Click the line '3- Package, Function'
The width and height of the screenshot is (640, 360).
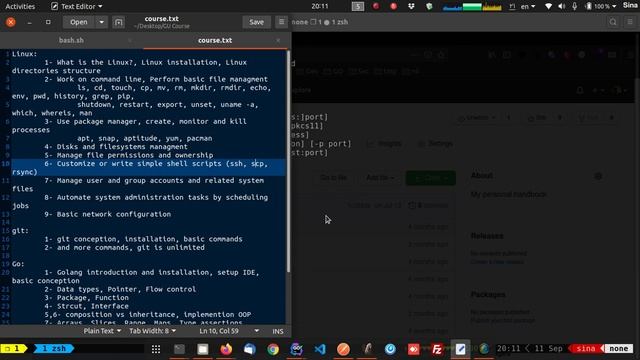pyautogui.click(x=87, y=298)
